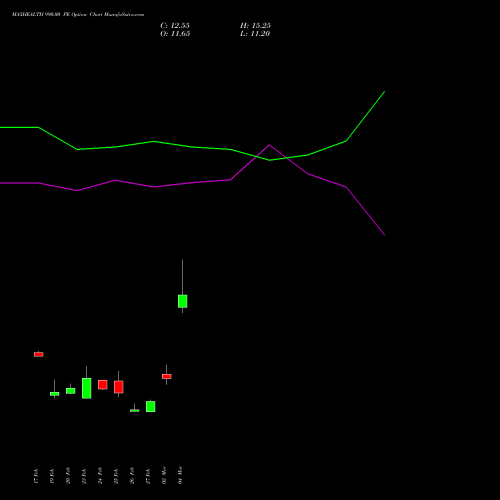Click the 04 Mar date label

pos(180,476)
